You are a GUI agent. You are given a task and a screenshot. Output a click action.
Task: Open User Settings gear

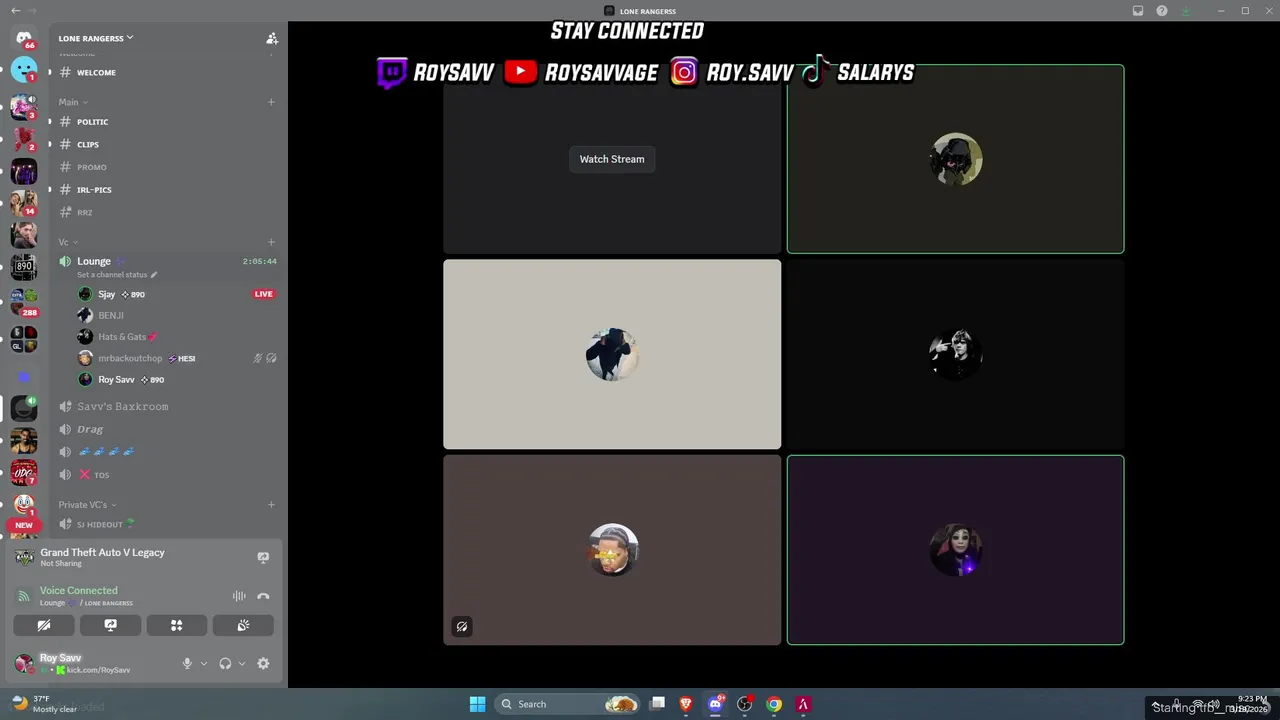pyautogui.click(x=263, y=663)
